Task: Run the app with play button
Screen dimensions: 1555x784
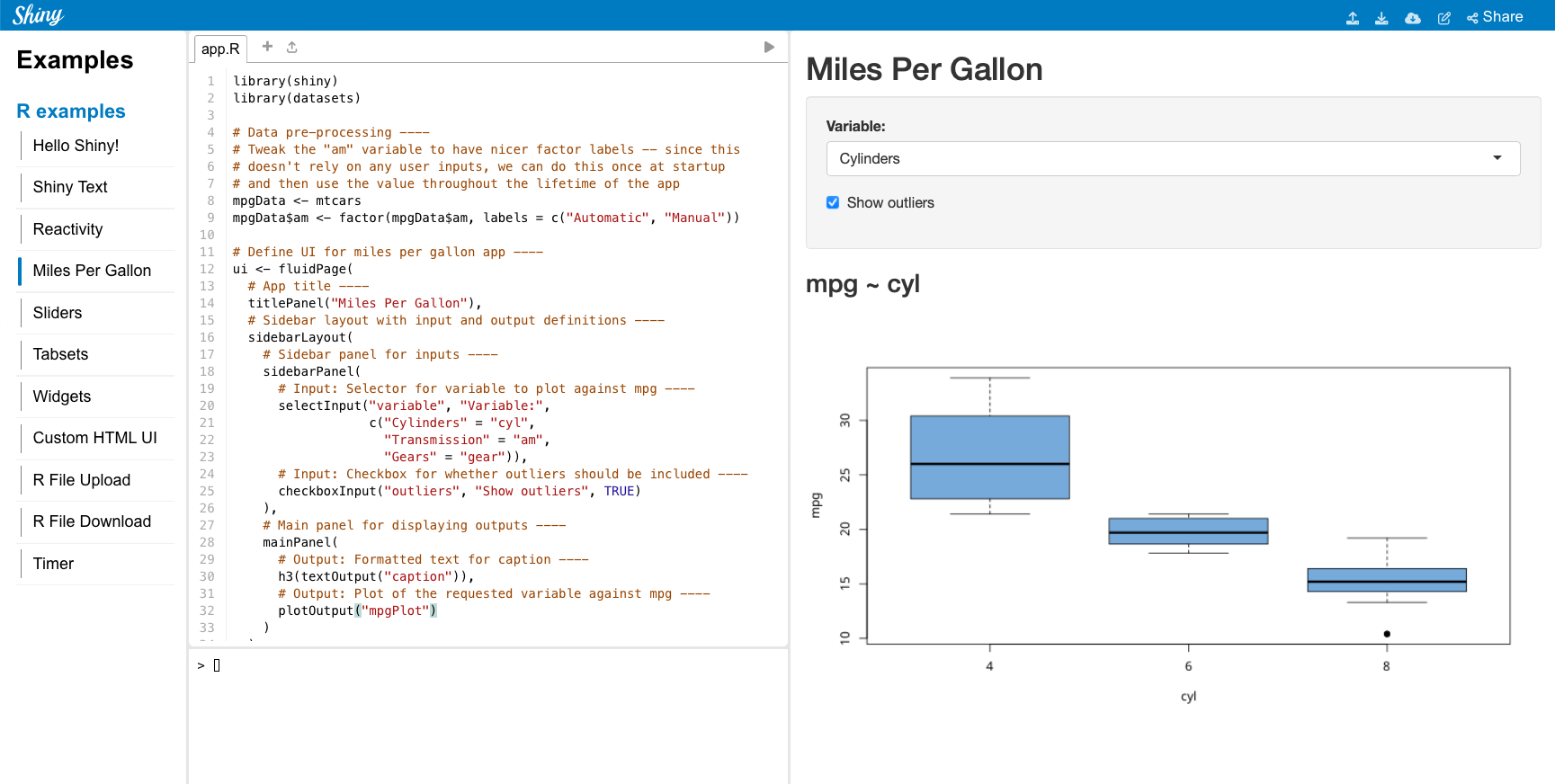Action: click(769, 47)
